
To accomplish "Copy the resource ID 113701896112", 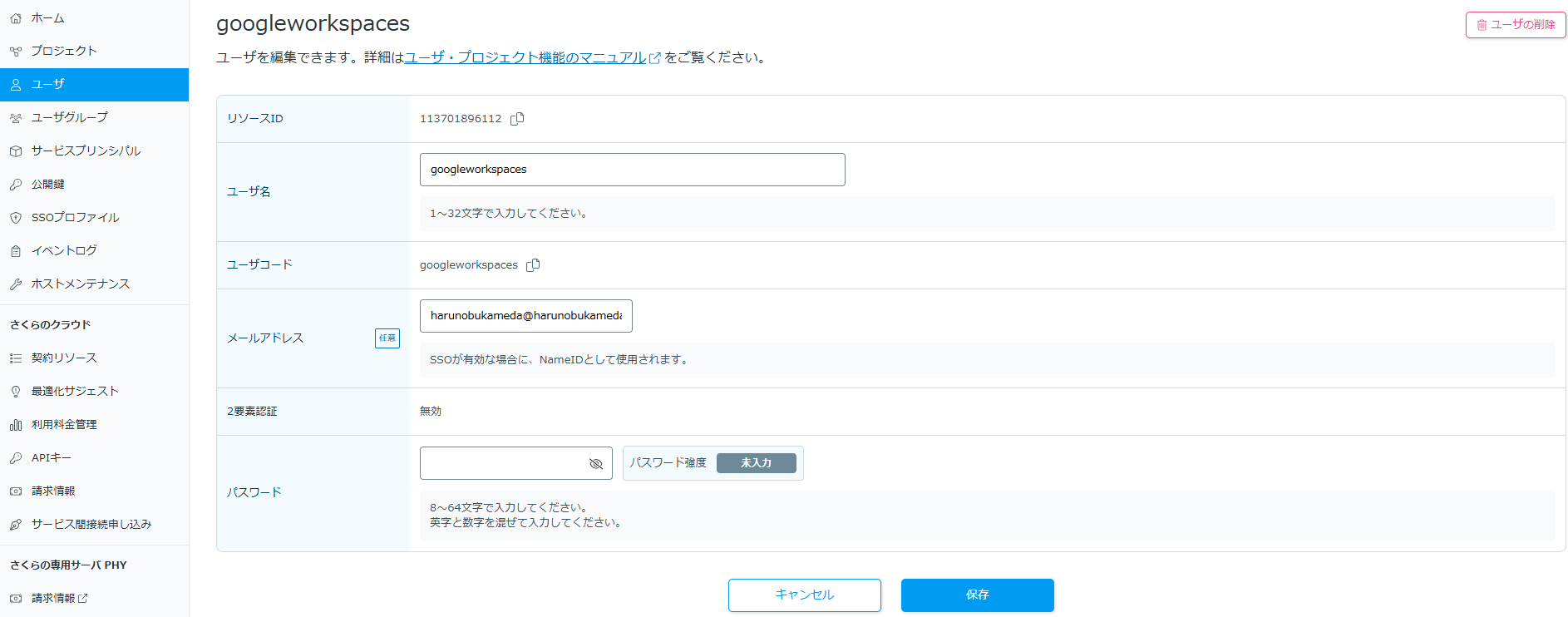I will (517, 119).
